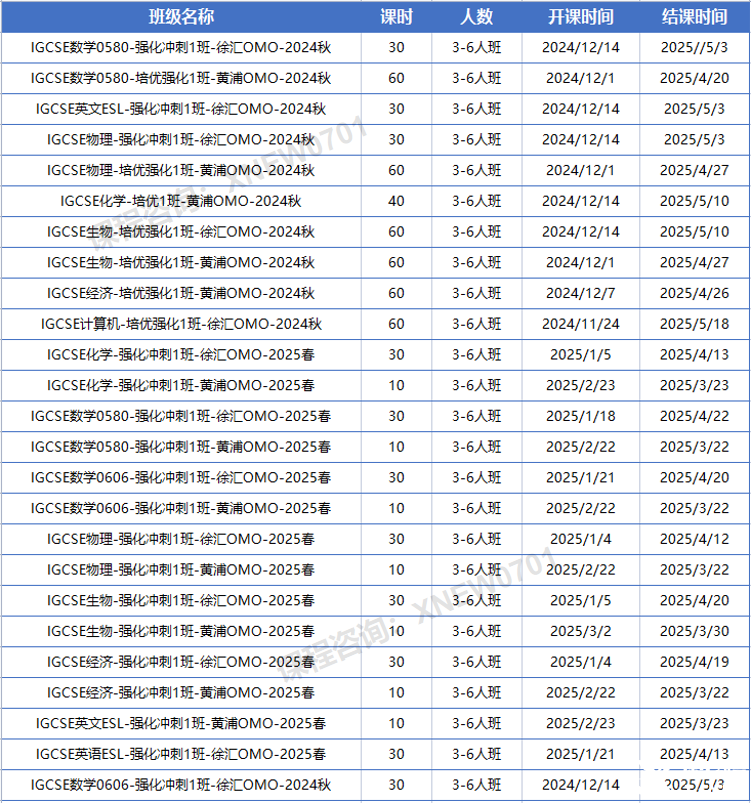Select the IGCSE化学-培优1班-黄浦OMO-2024秋 cell
This screenshot has height=803, width=752.
point(181,201)
